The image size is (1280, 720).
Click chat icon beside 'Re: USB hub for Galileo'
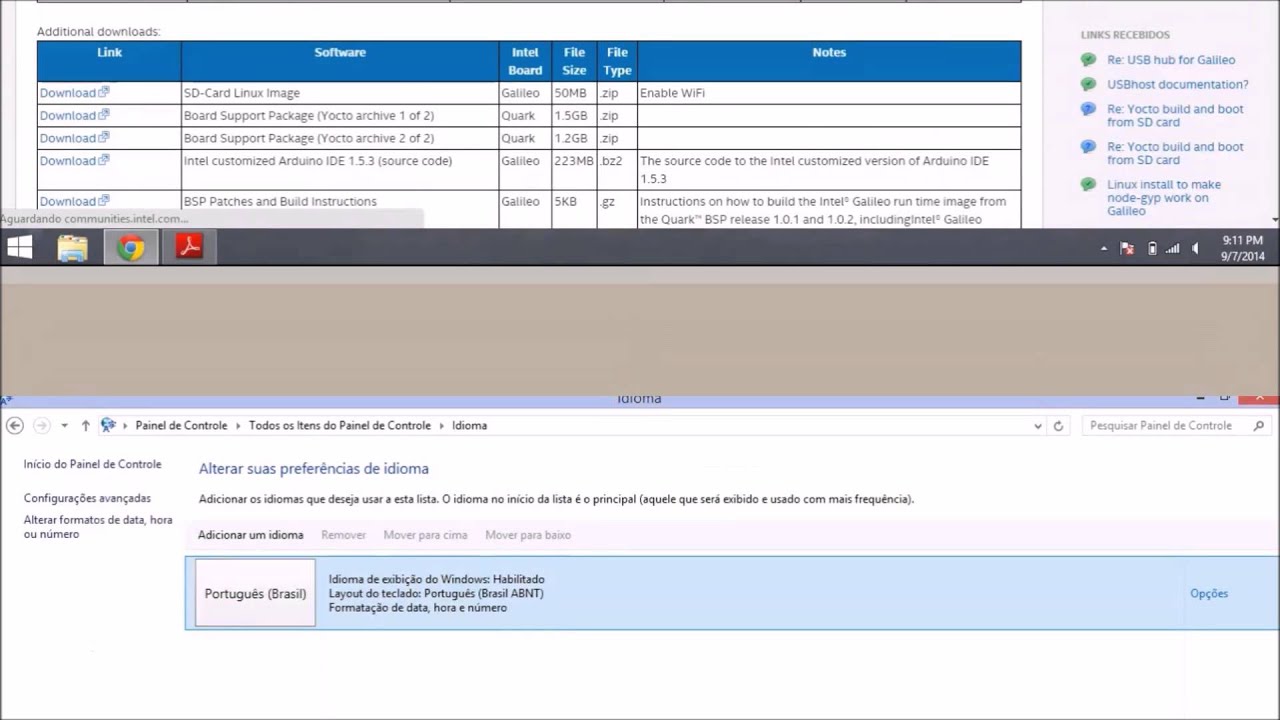pyautogui.click(x=1088, y=60)
